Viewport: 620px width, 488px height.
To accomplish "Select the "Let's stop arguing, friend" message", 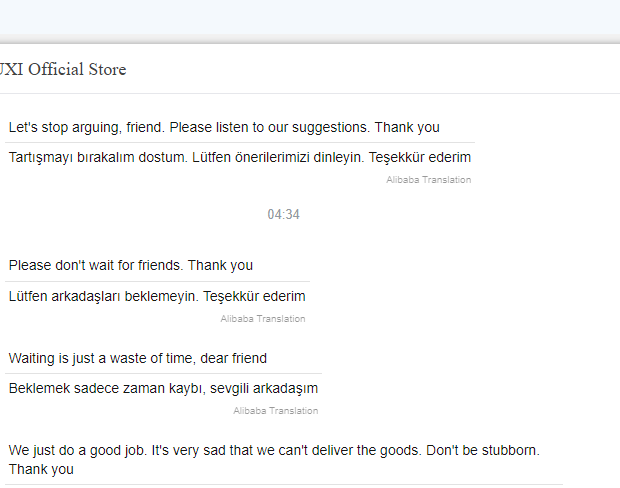I will 224,127.
